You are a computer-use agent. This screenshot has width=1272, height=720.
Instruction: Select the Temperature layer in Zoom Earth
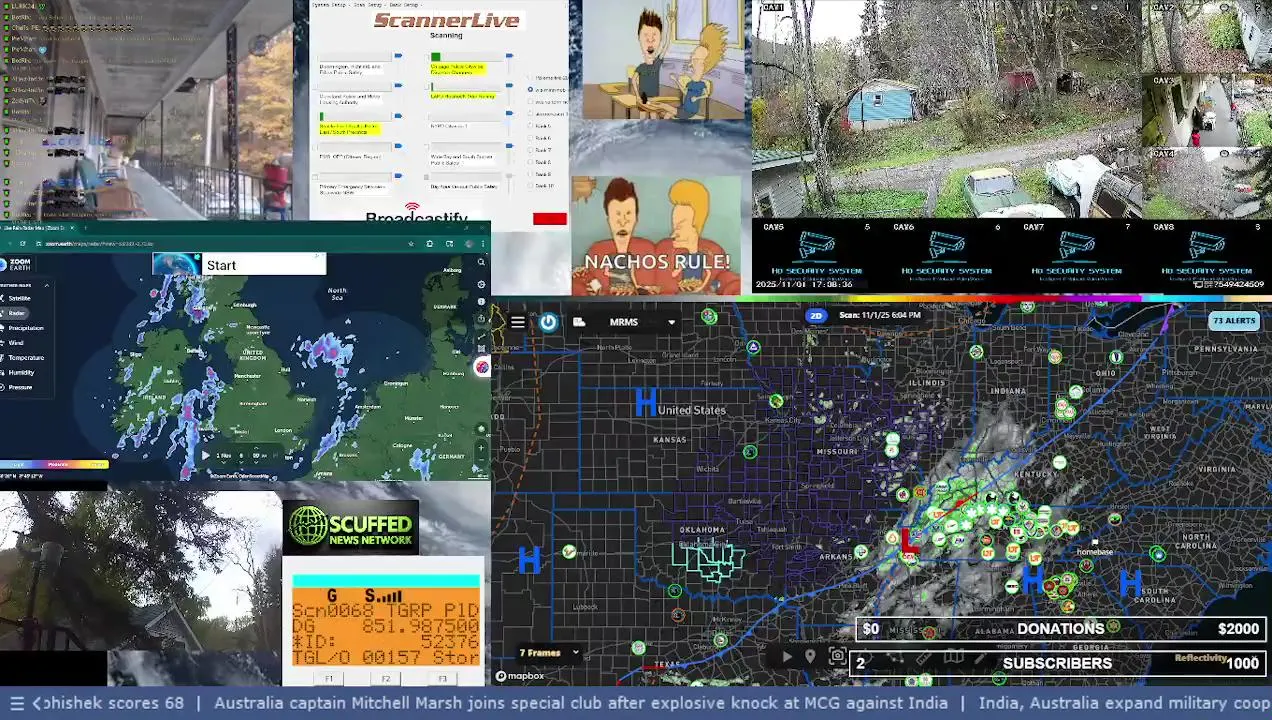pos(26,357)
